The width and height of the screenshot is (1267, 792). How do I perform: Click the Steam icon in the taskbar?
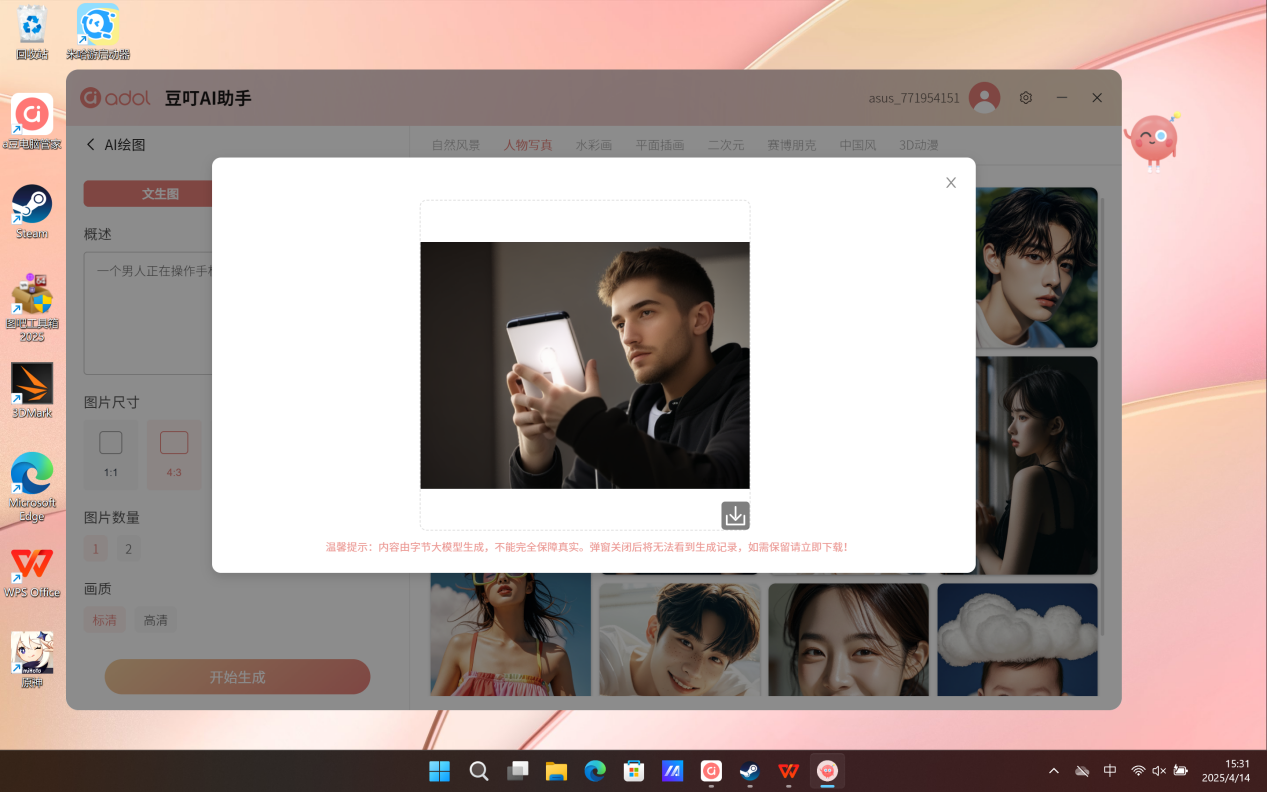click(750, 771)
